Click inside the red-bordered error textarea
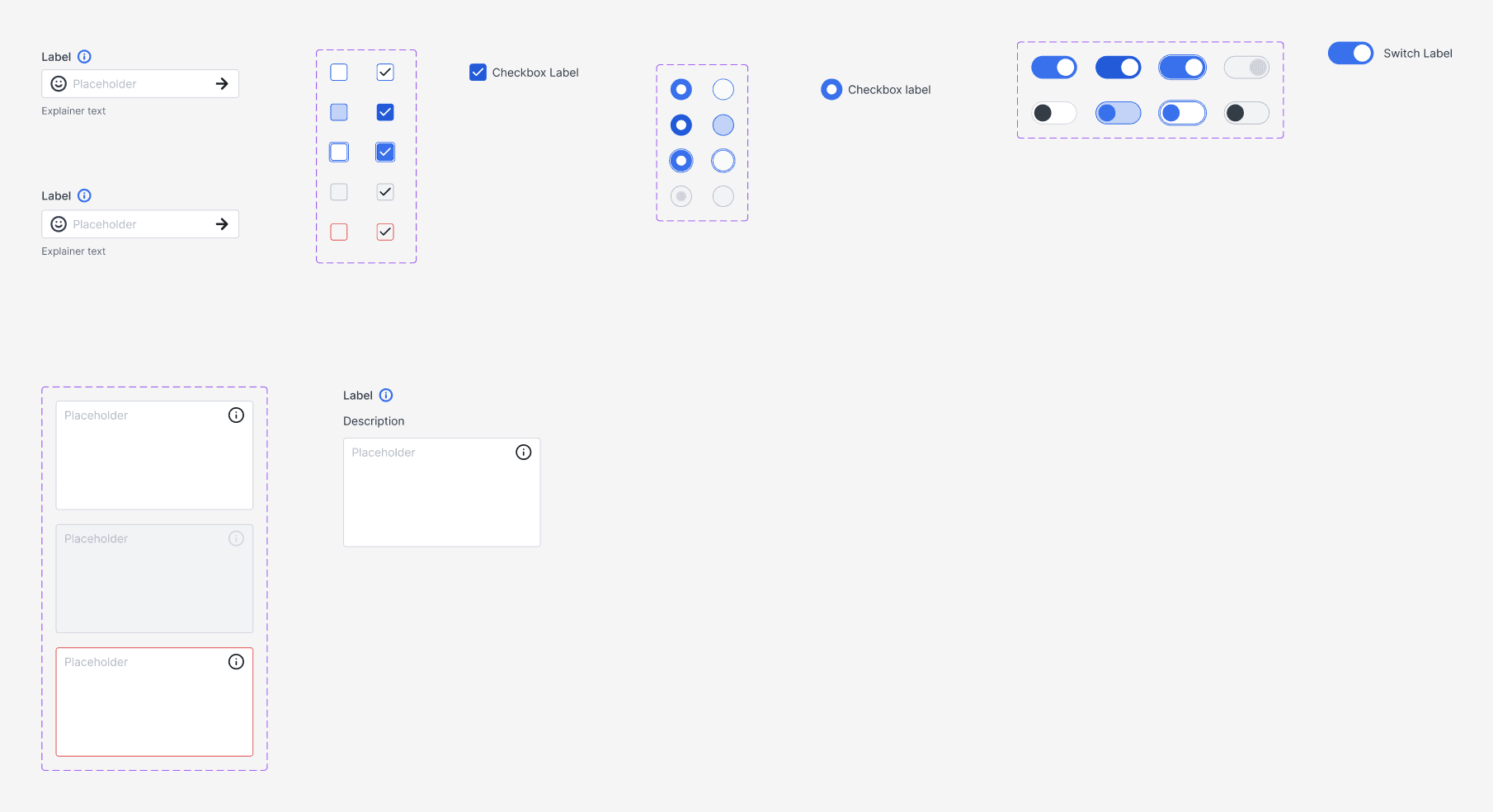The image size is (1493, 812). (x=154, y=702)
